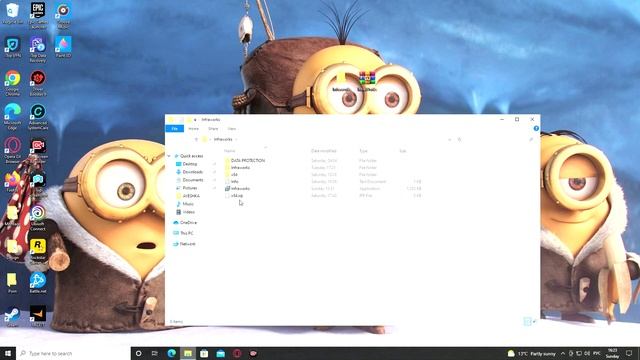Image resolution: width=640 pixels, height=360 pixels.
Task: Open the Windows Start menu
Action: coord(8,353)
